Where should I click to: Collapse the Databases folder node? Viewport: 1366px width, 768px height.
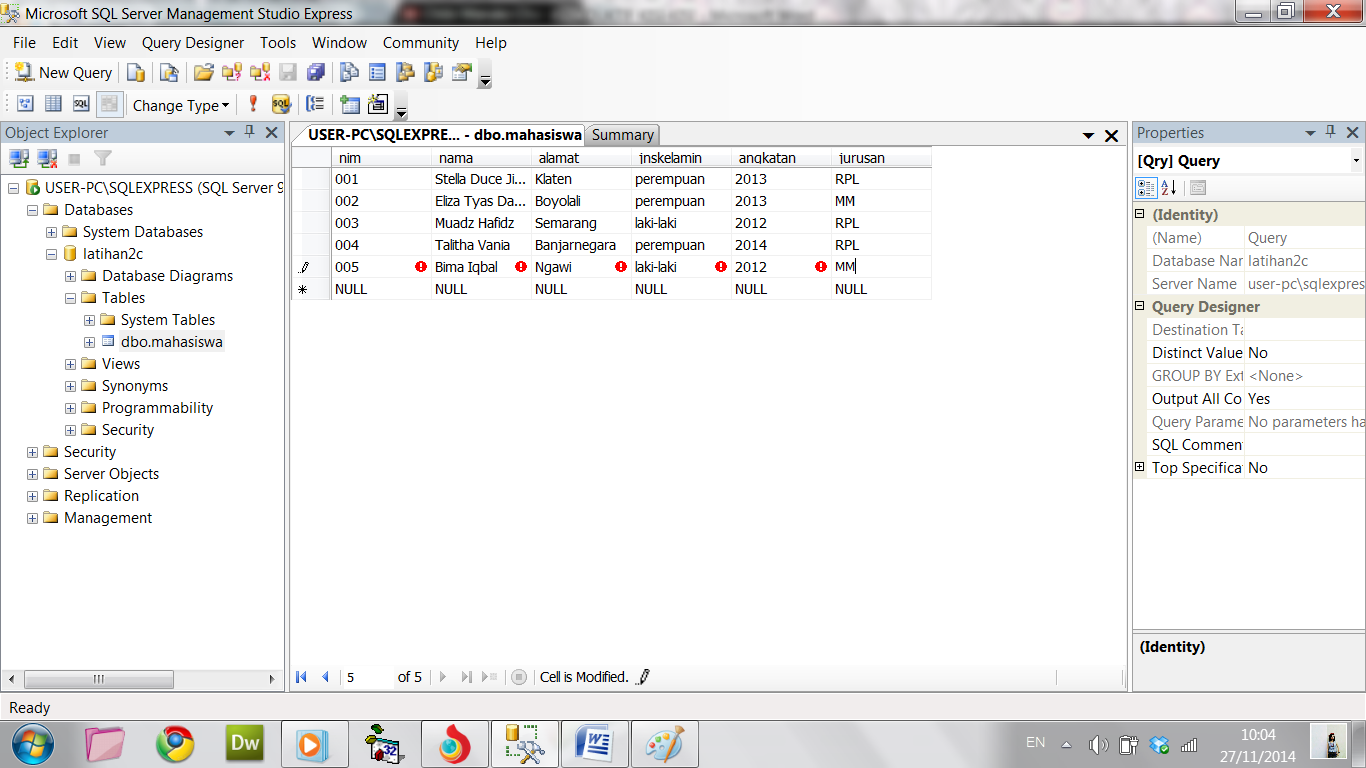pyautogui.click(x=32, y=210)
